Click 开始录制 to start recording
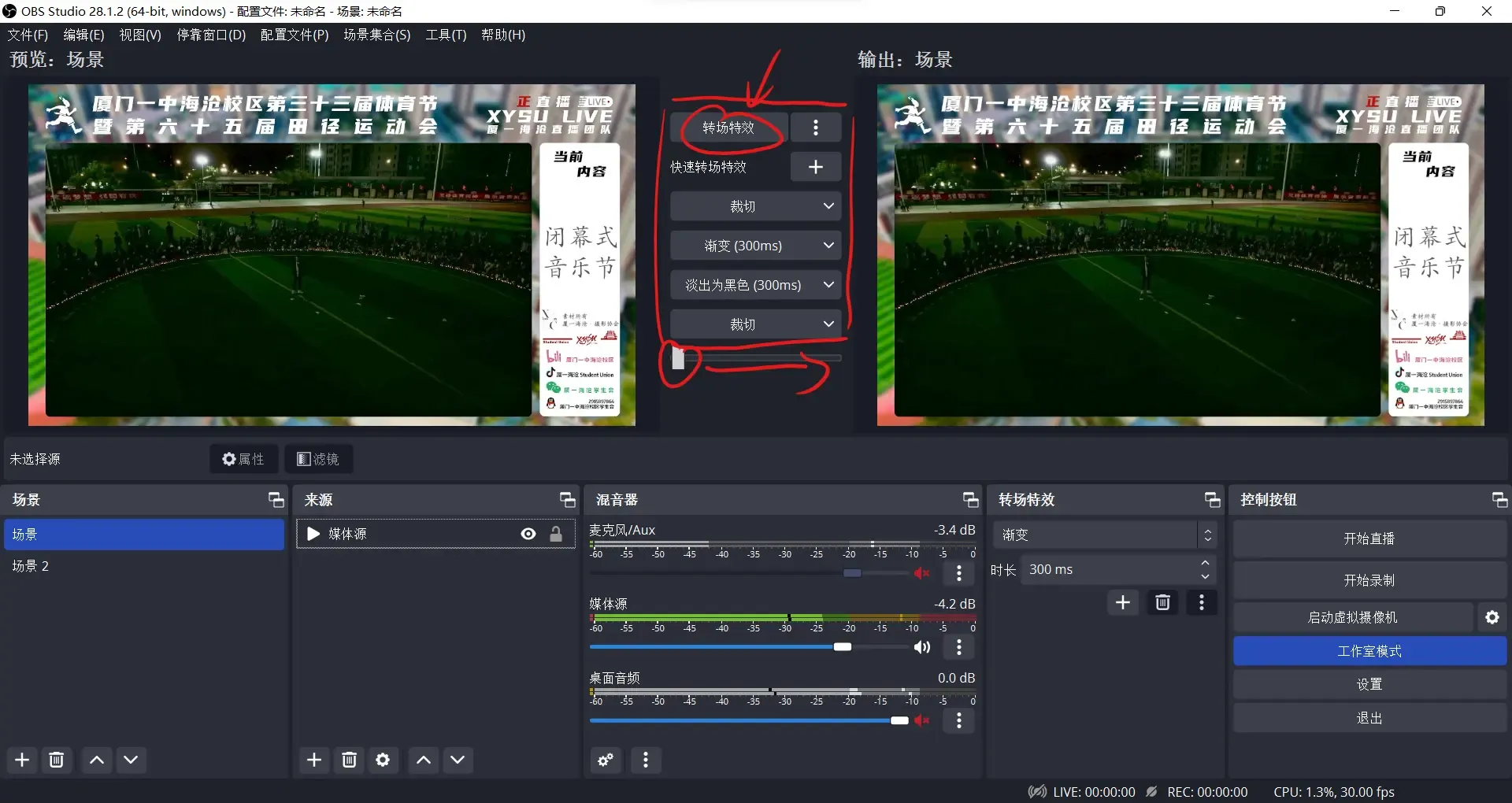Image resolution: width=1512 pixels, height=803 pixels. click(x=1369, y=580)
